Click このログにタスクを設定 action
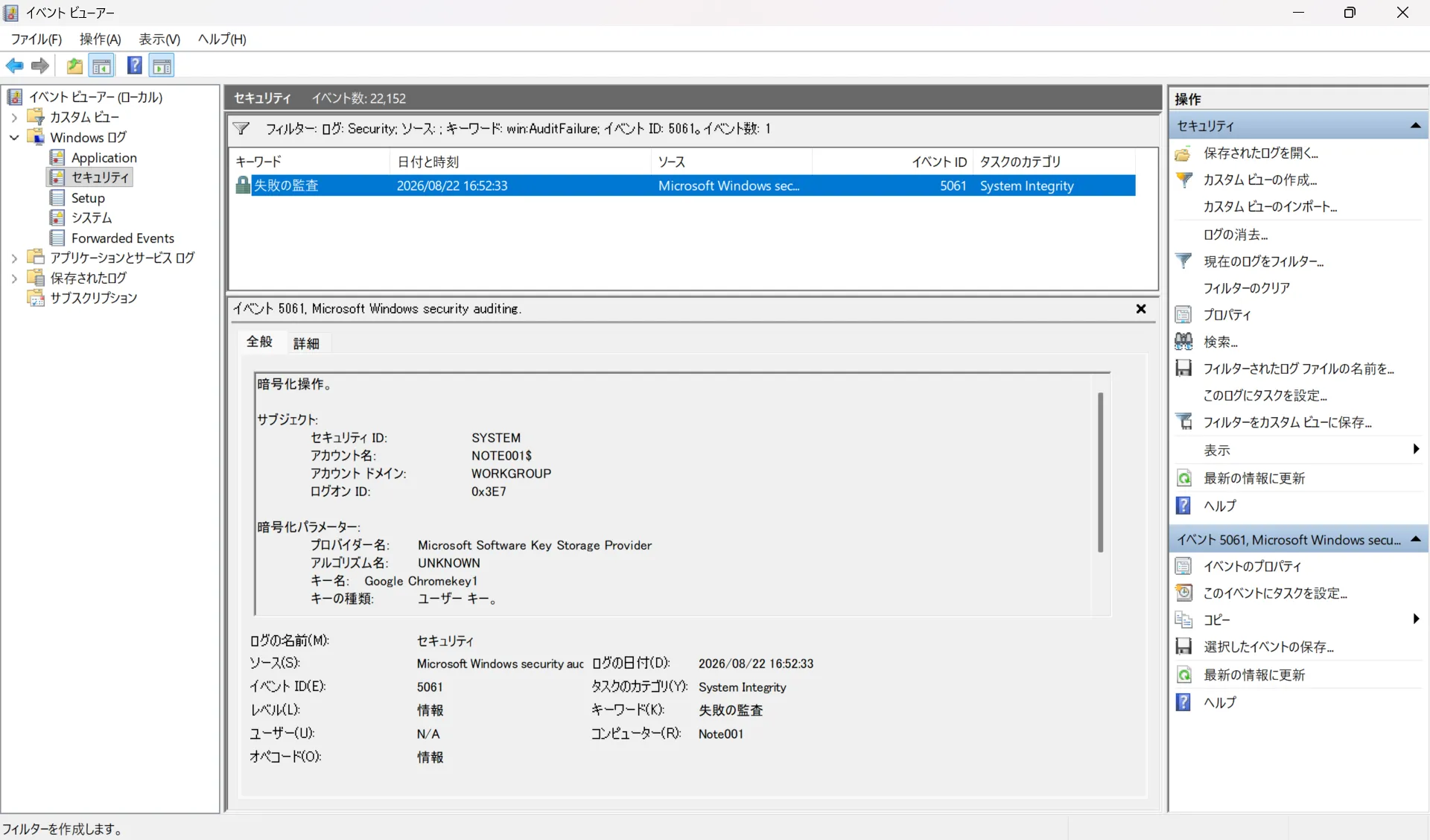Viewport: 1430px width, 840px height. 1265,395
